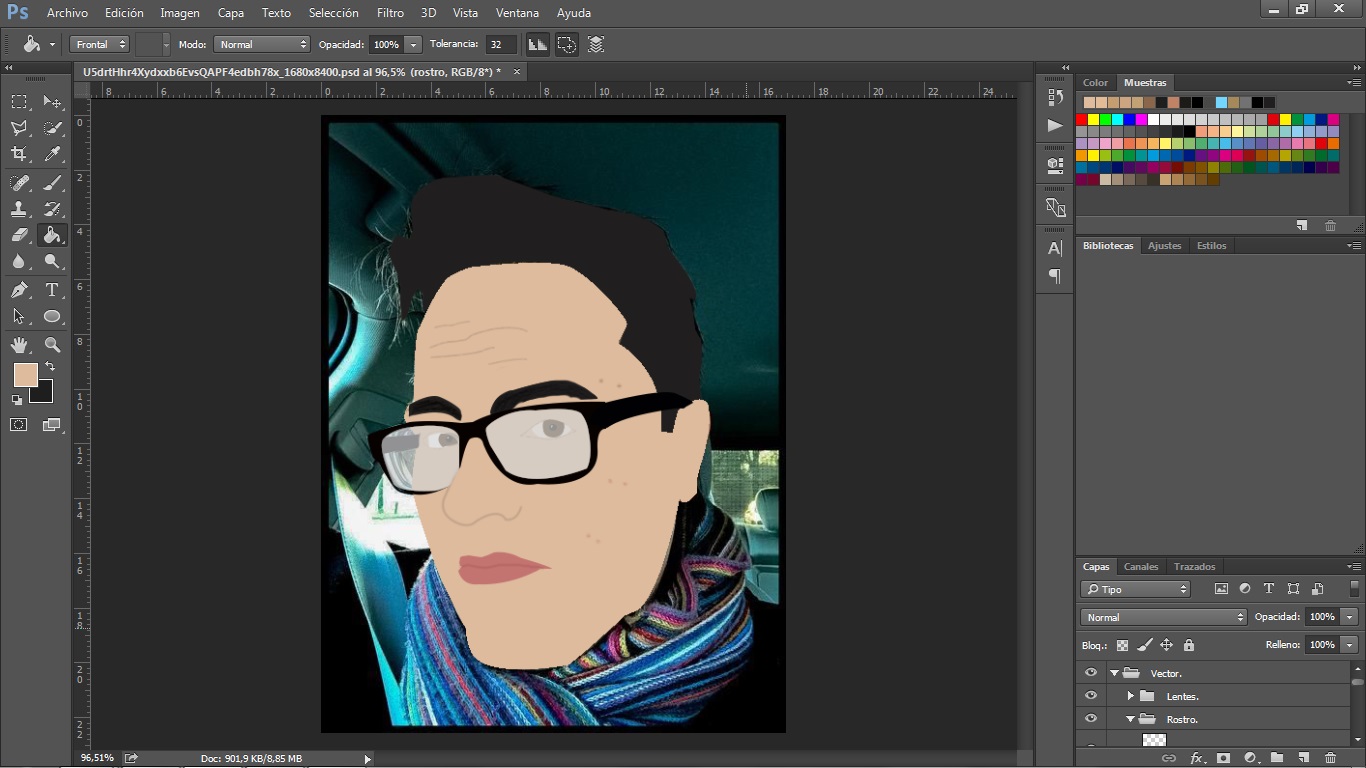Select the Spot Healing Brush tool

[x=19, y=183]
